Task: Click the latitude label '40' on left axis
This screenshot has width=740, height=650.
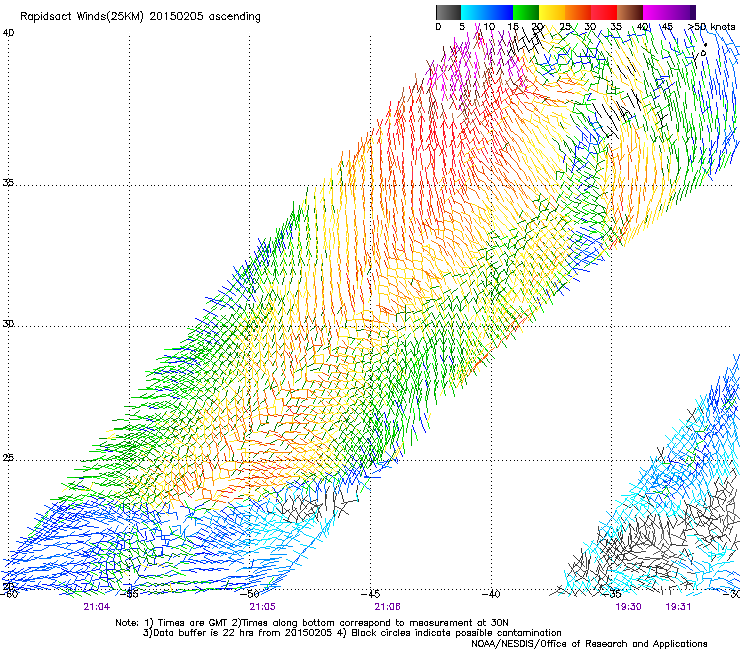Action: pos(8,33)
